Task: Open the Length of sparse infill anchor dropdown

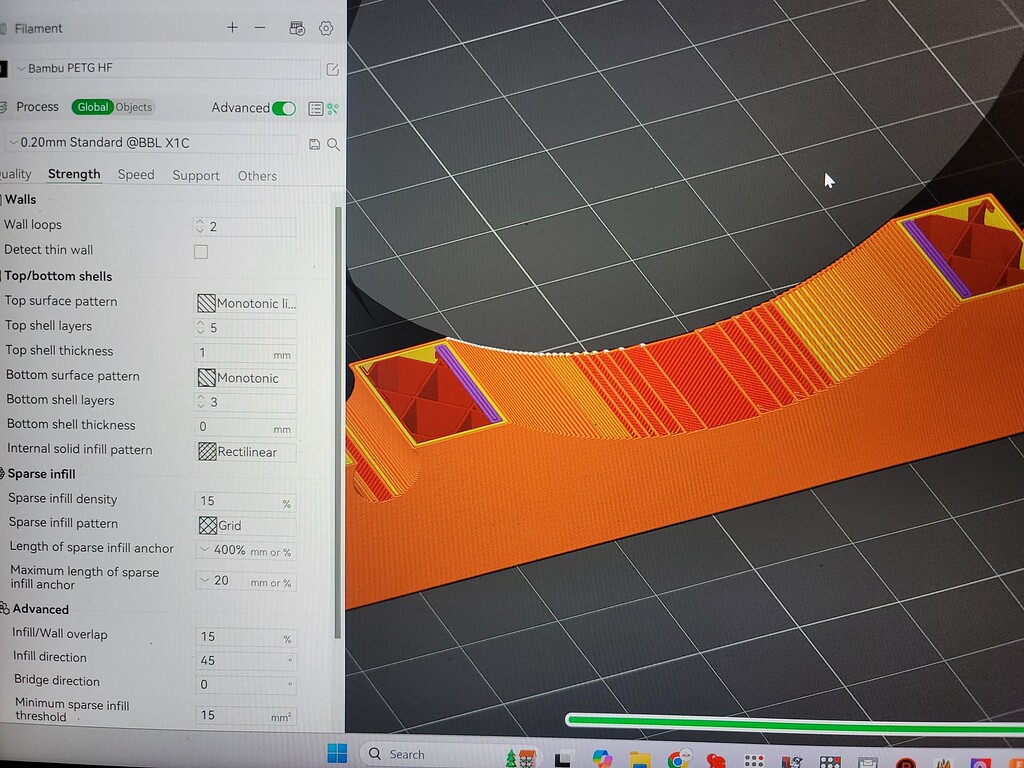Action: click(246, 550)
